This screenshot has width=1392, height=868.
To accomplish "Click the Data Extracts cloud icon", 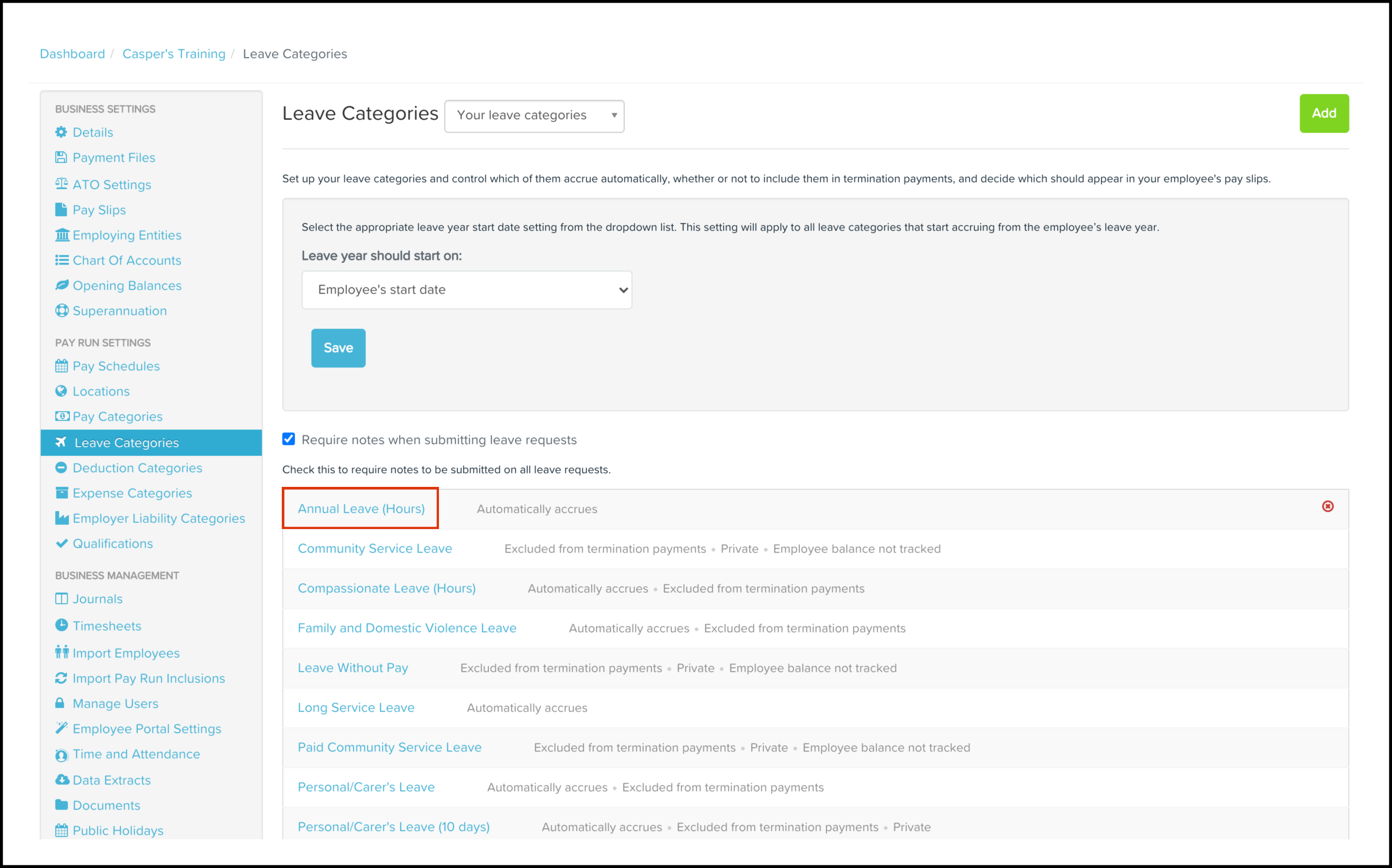I will coord(62,780).
